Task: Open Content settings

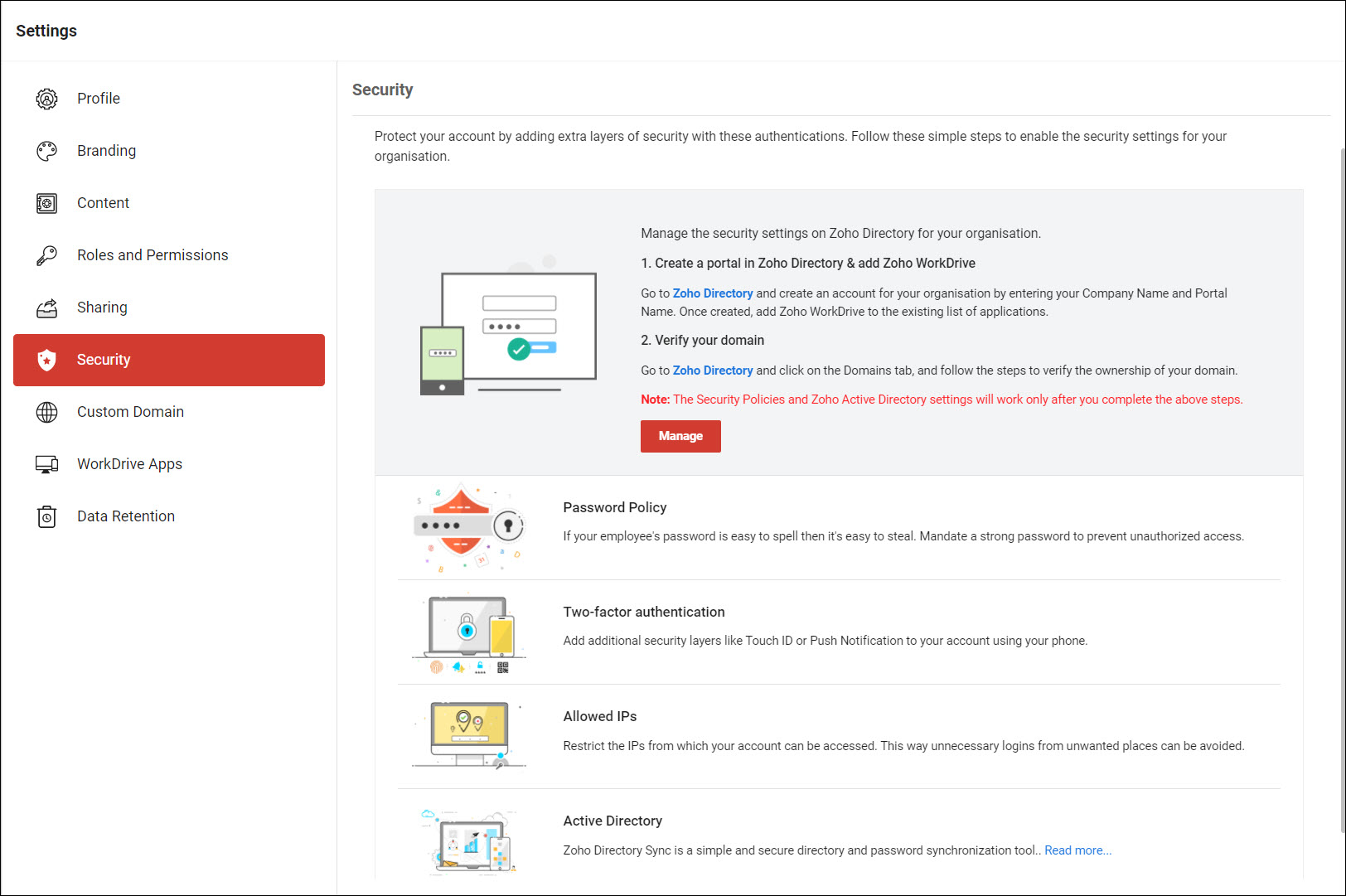Action: point(169,203)
